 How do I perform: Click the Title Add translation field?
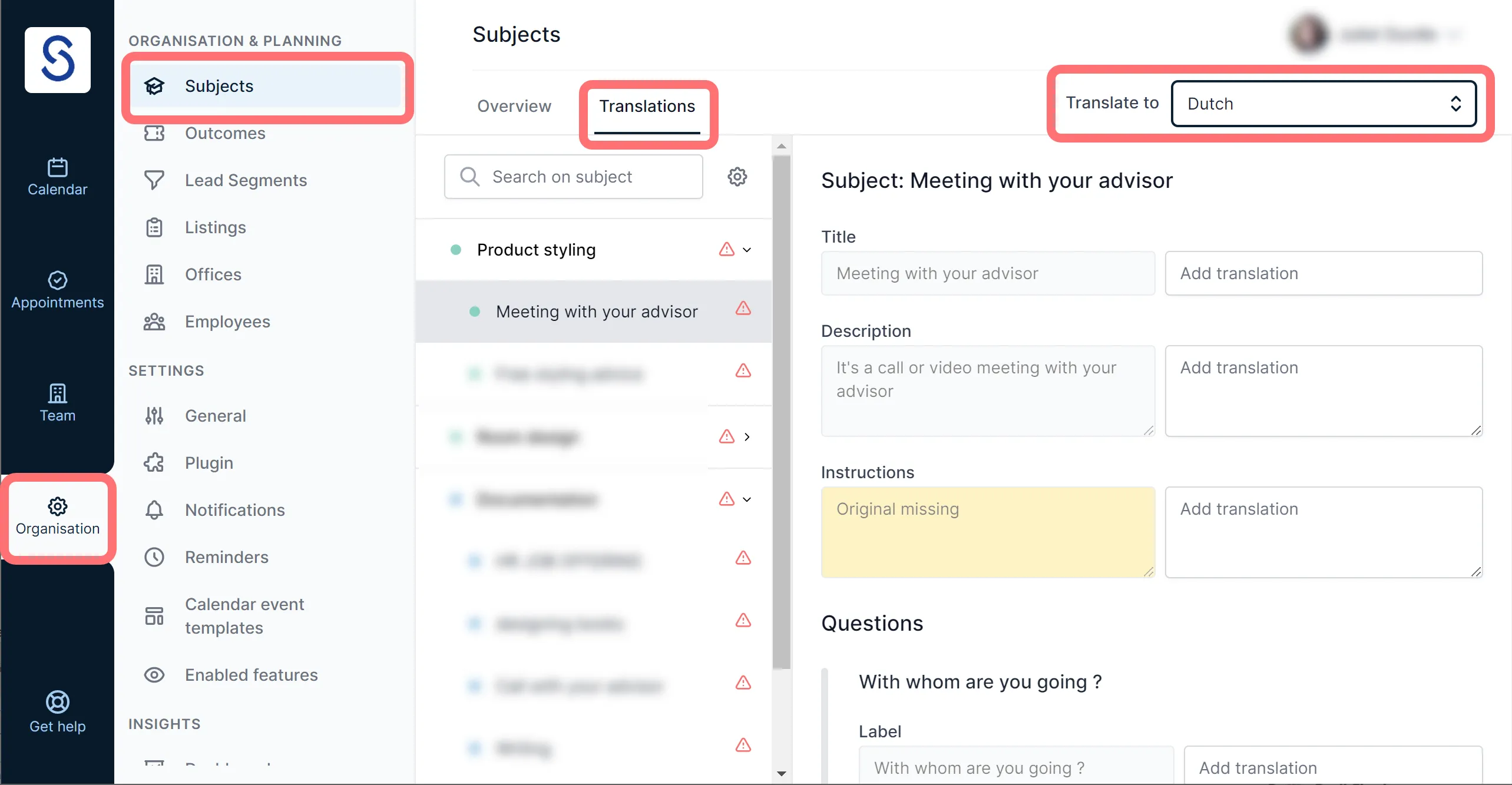pos(1324,273)
